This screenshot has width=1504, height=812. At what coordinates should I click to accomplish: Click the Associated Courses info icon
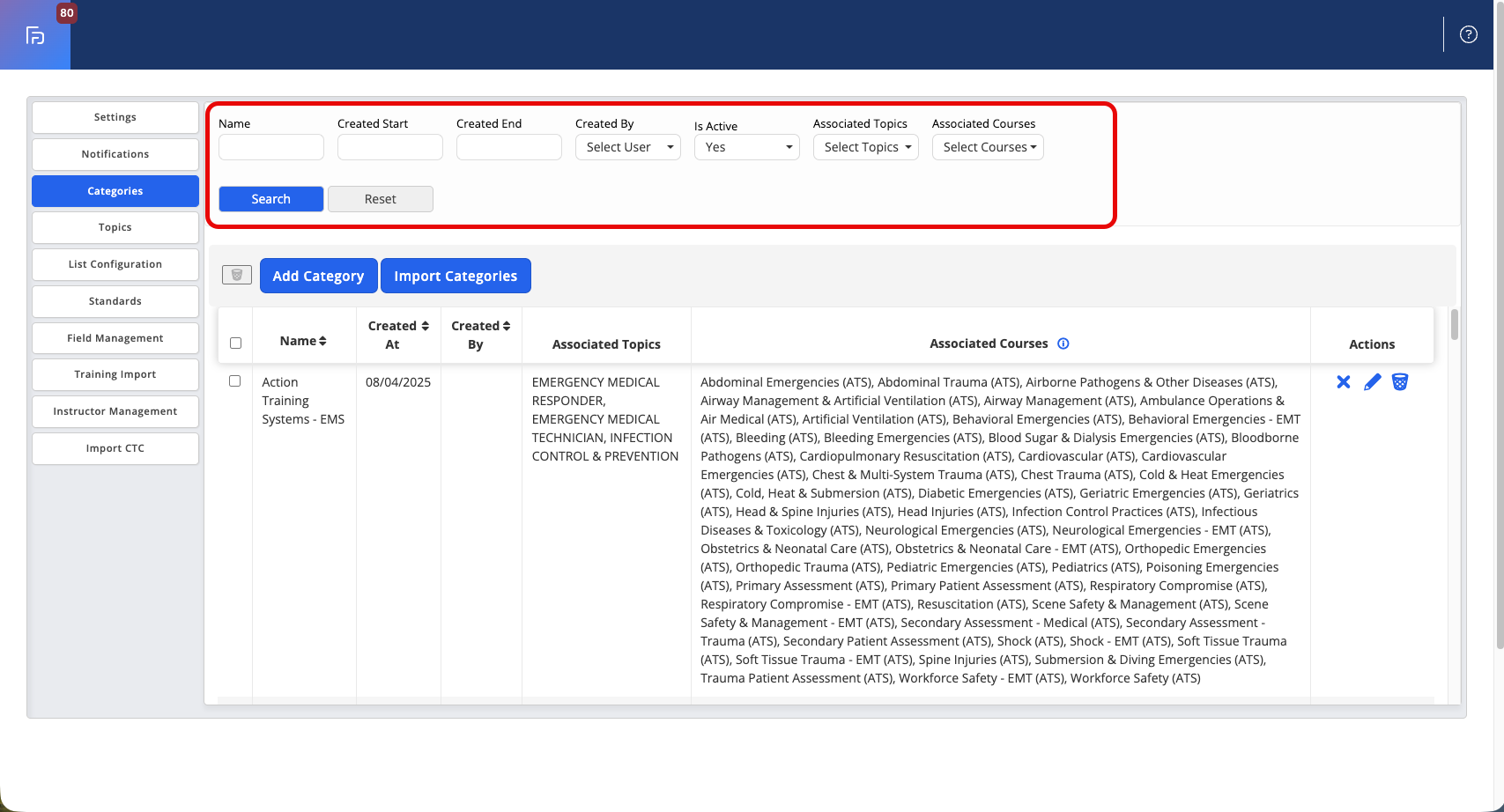[1063, 343]
